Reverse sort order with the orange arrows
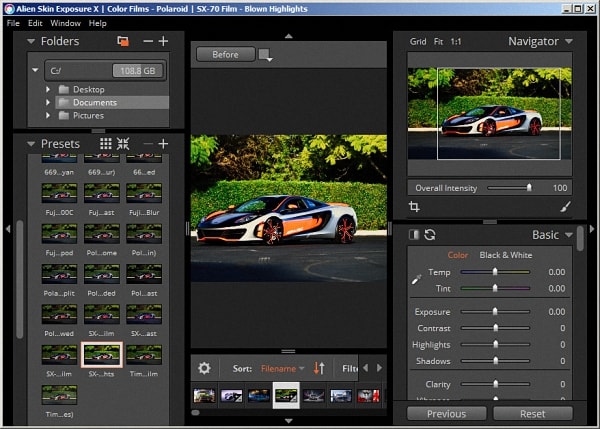Viewport: 600px width, 429px height. 320,368
